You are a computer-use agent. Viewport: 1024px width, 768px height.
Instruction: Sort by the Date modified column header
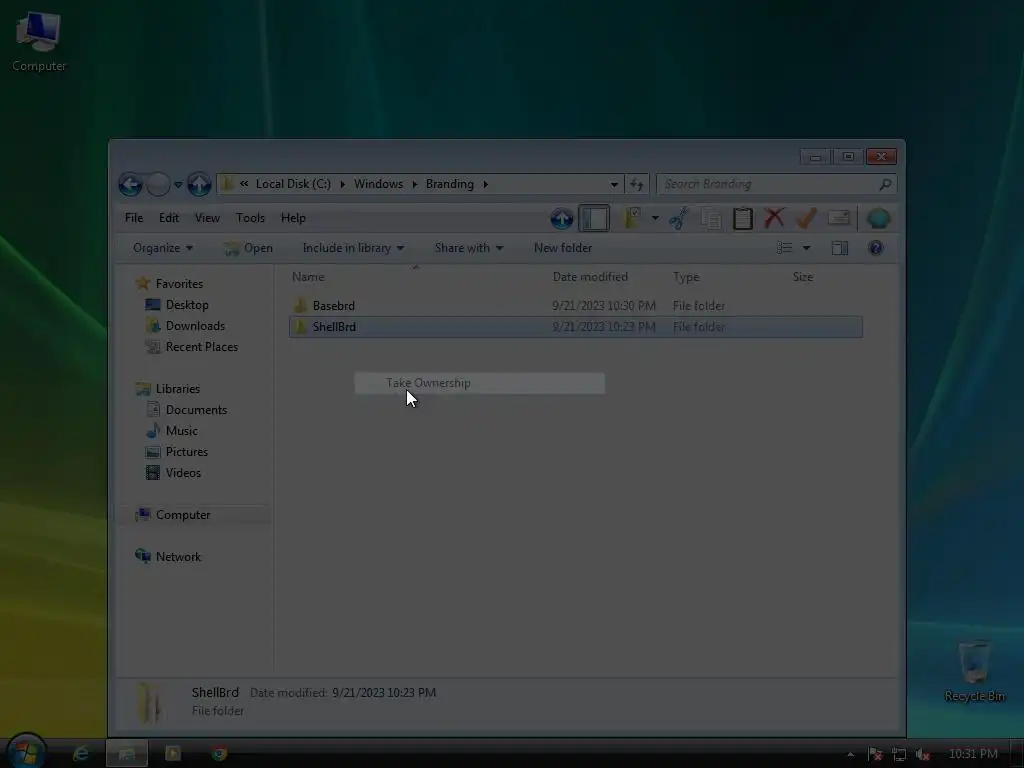(590, 277)
